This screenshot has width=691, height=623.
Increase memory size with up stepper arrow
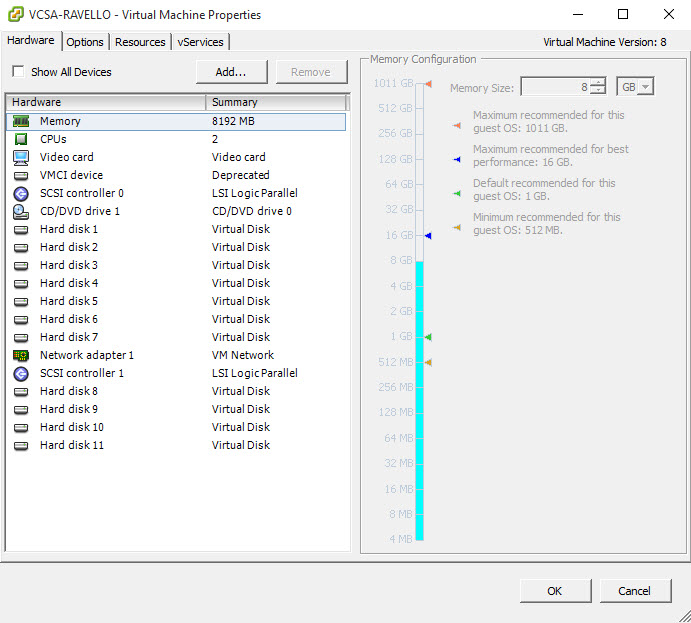coord(597,83)
